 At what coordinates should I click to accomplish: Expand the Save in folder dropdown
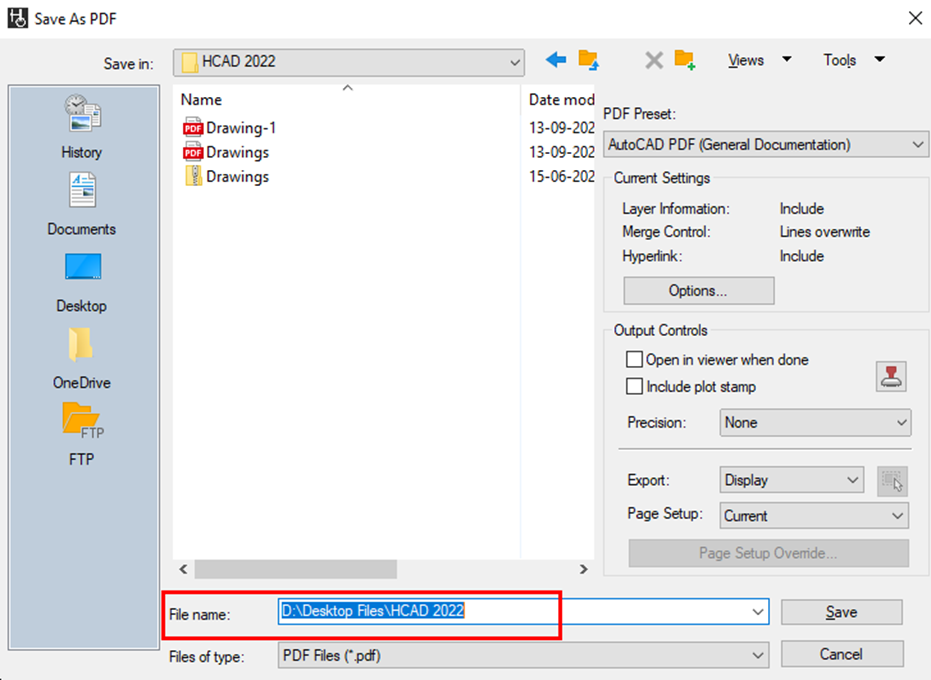(349, 62)
